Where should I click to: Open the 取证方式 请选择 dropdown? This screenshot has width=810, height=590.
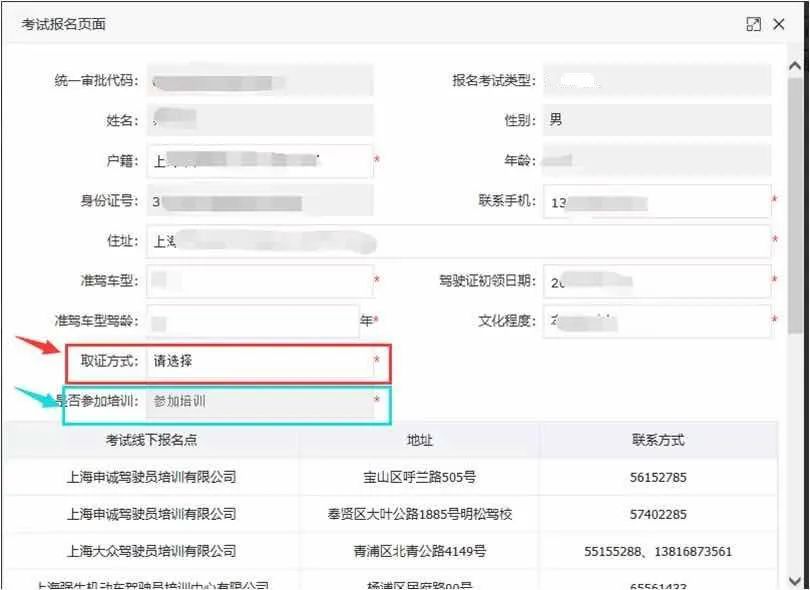point(259,361)
